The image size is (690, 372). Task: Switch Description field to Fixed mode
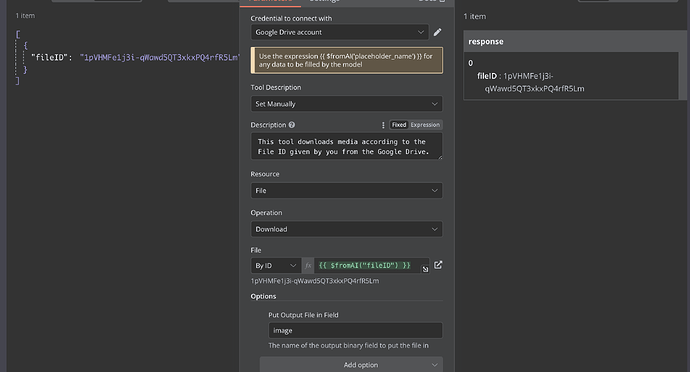point(399,125)
